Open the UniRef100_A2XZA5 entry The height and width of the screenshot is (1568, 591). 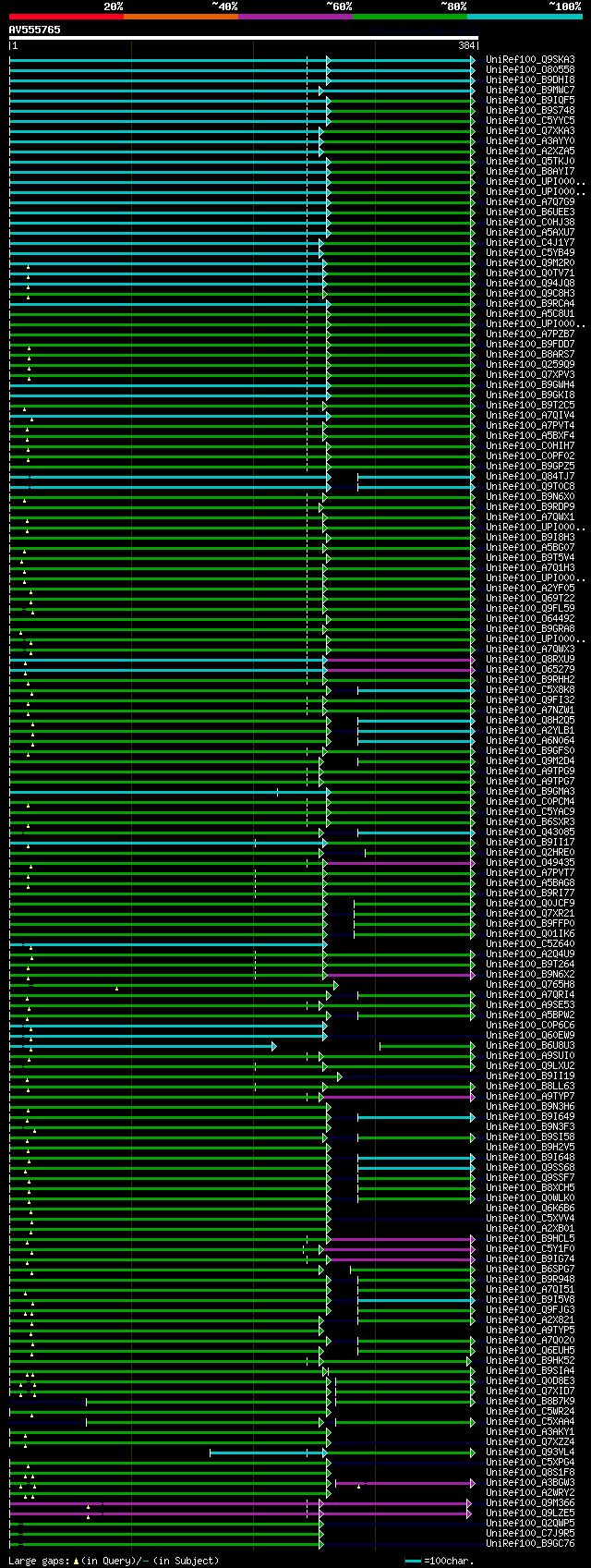[530, 152]
